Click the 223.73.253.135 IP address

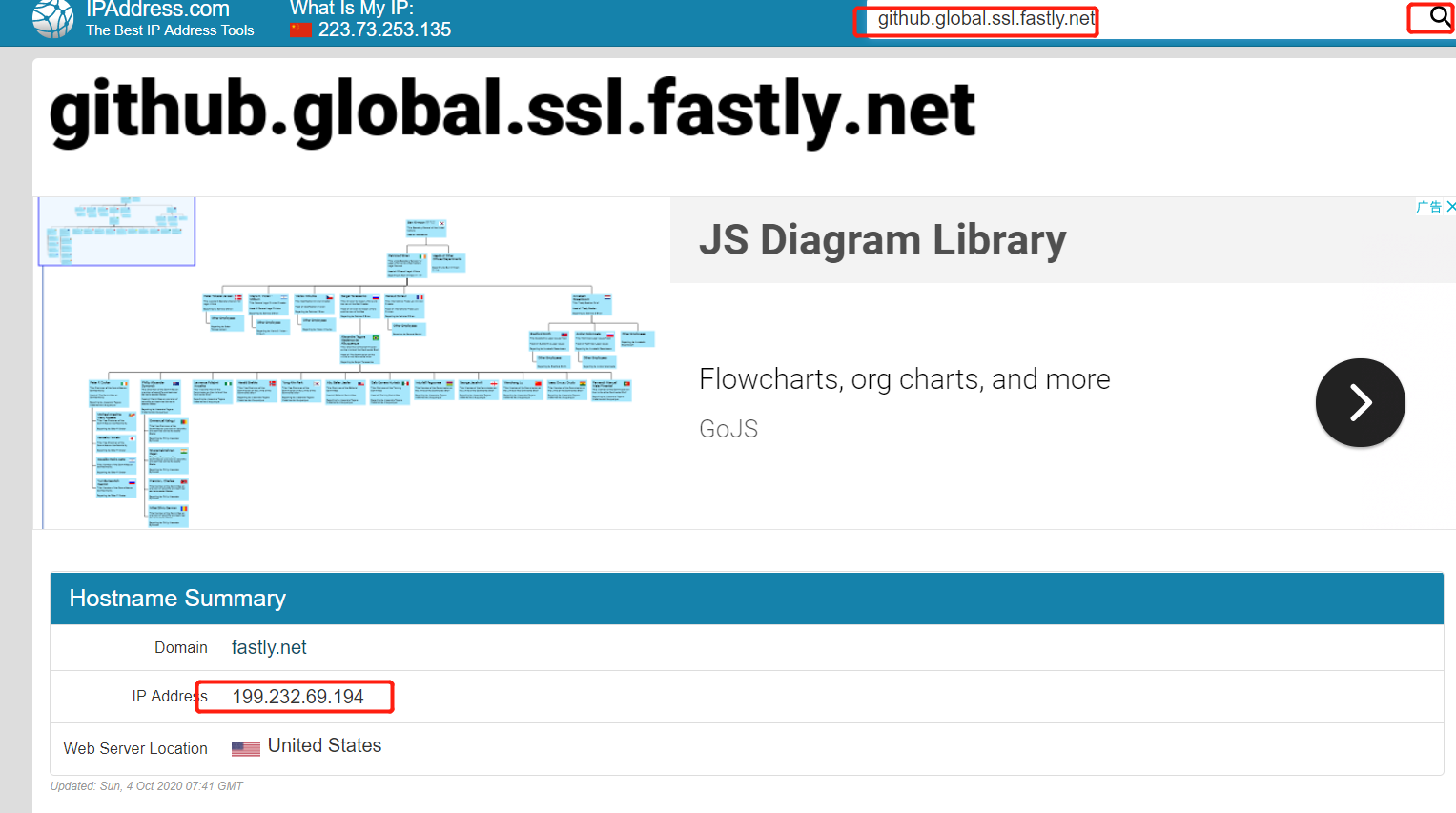click(384, 30)
